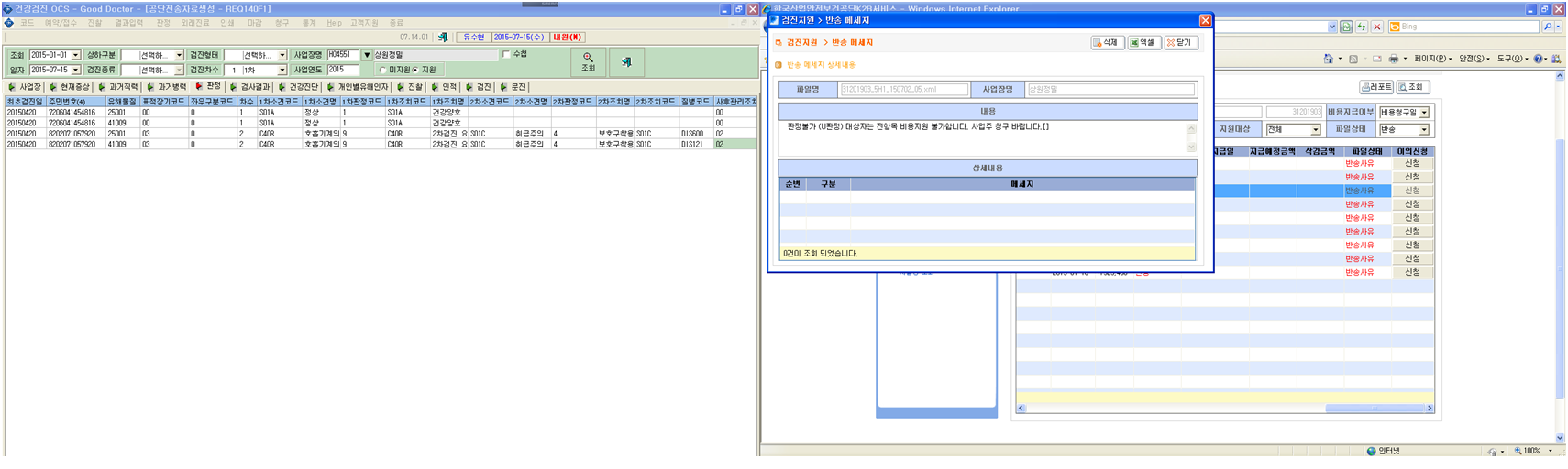Open the 파일상태 반송 dropdown
Screen dimensions: 1568x469
click(1404, 130)
